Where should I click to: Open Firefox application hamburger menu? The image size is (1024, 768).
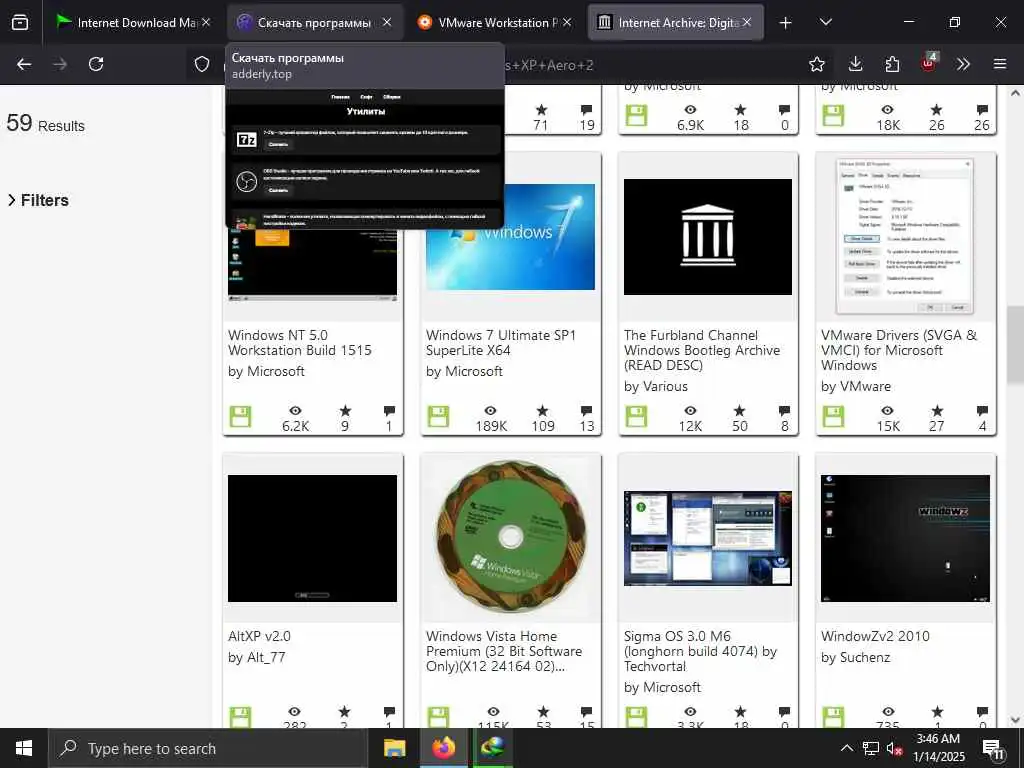[1000, 64]
